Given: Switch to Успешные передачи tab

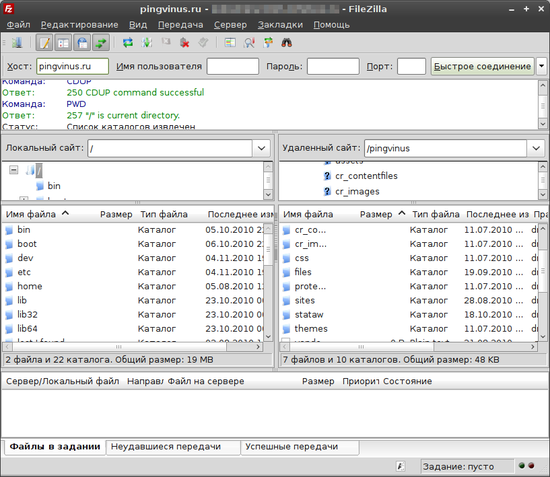Looking at the screenshot, I should point(300,446).
